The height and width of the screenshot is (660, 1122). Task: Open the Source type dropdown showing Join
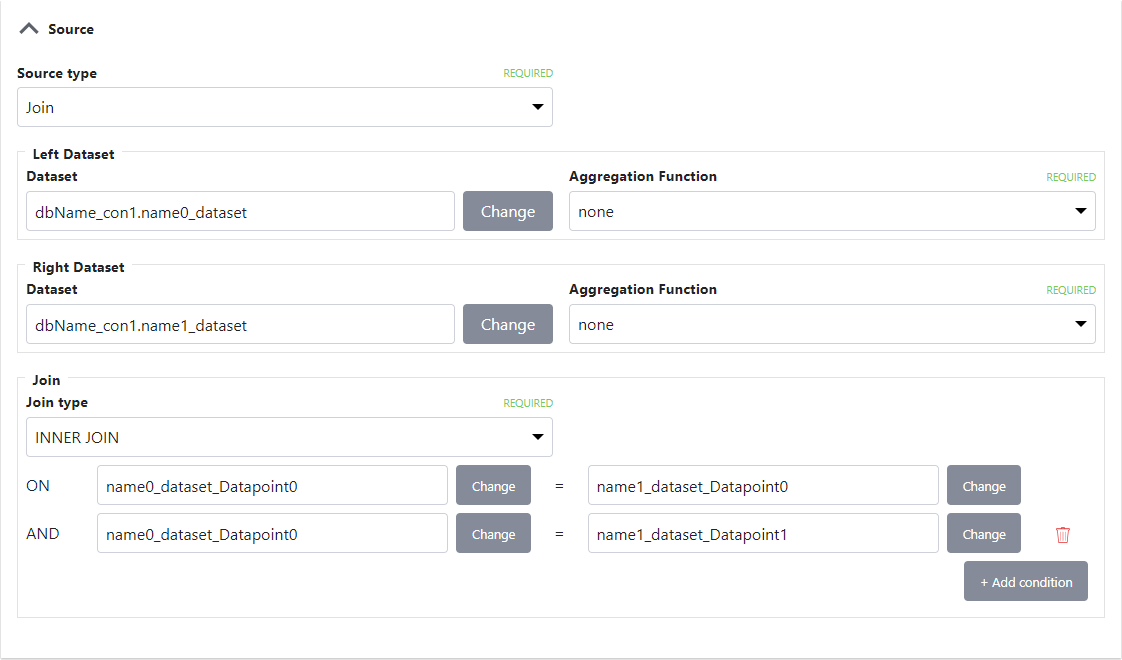pos(285,107)
